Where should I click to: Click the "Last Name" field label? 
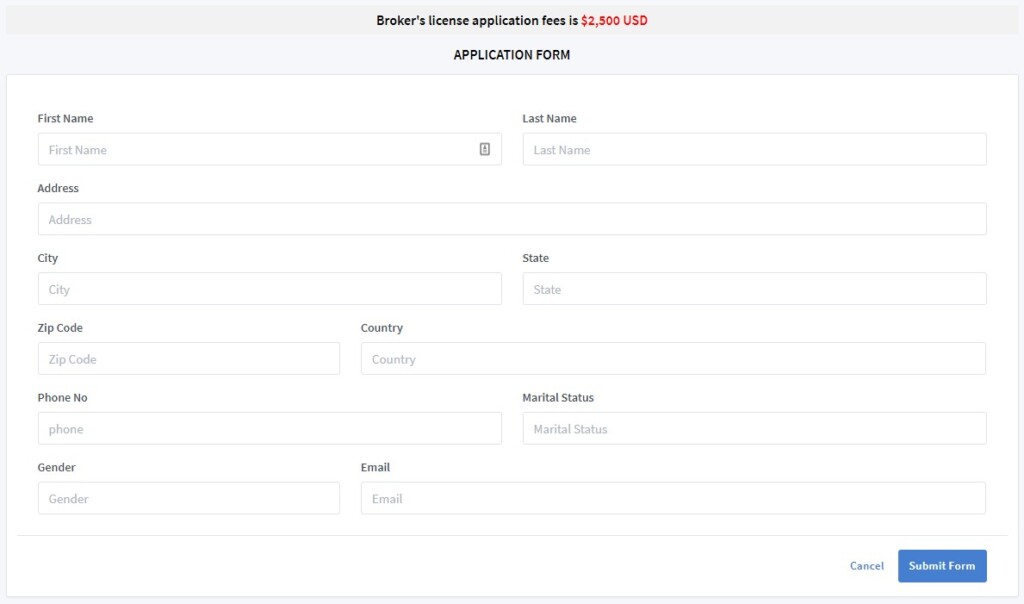549,118
